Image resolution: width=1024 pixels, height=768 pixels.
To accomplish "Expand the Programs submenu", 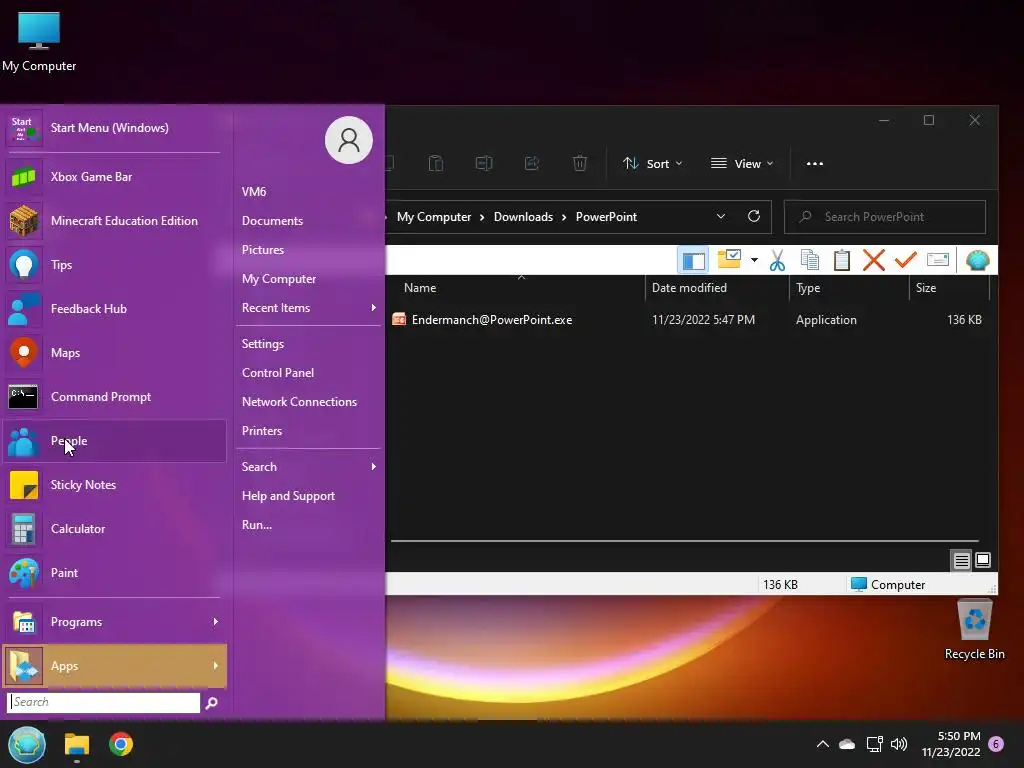I will (x=114, y=622).
